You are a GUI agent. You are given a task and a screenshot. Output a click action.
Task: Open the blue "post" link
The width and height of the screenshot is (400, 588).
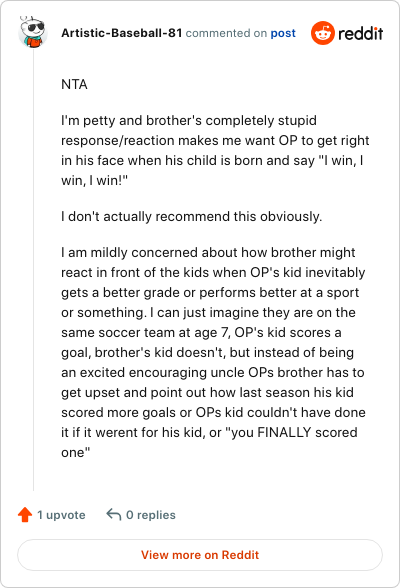pos(283,33)
